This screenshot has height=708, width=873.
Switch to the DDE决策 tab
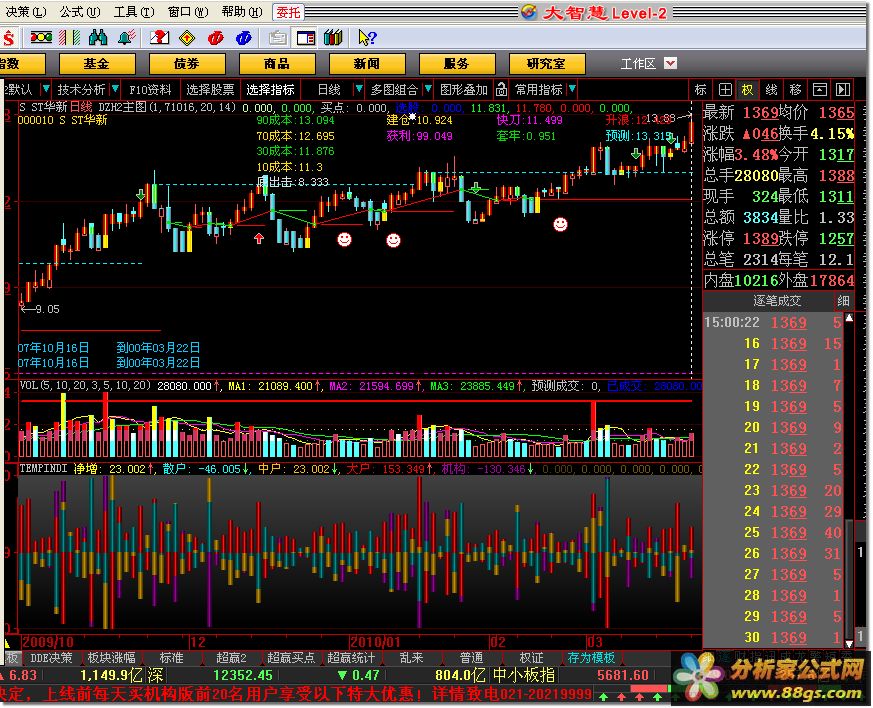[51, 658]
